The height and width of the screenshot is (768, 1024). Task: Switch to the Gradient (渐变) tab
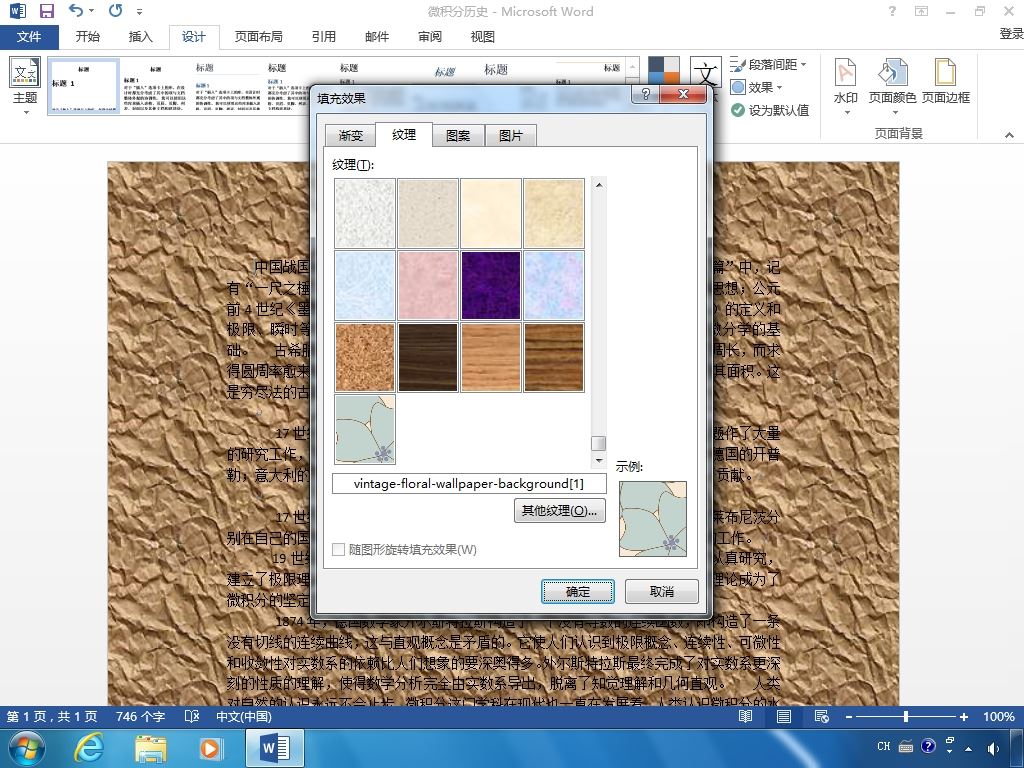coord(350,135)
